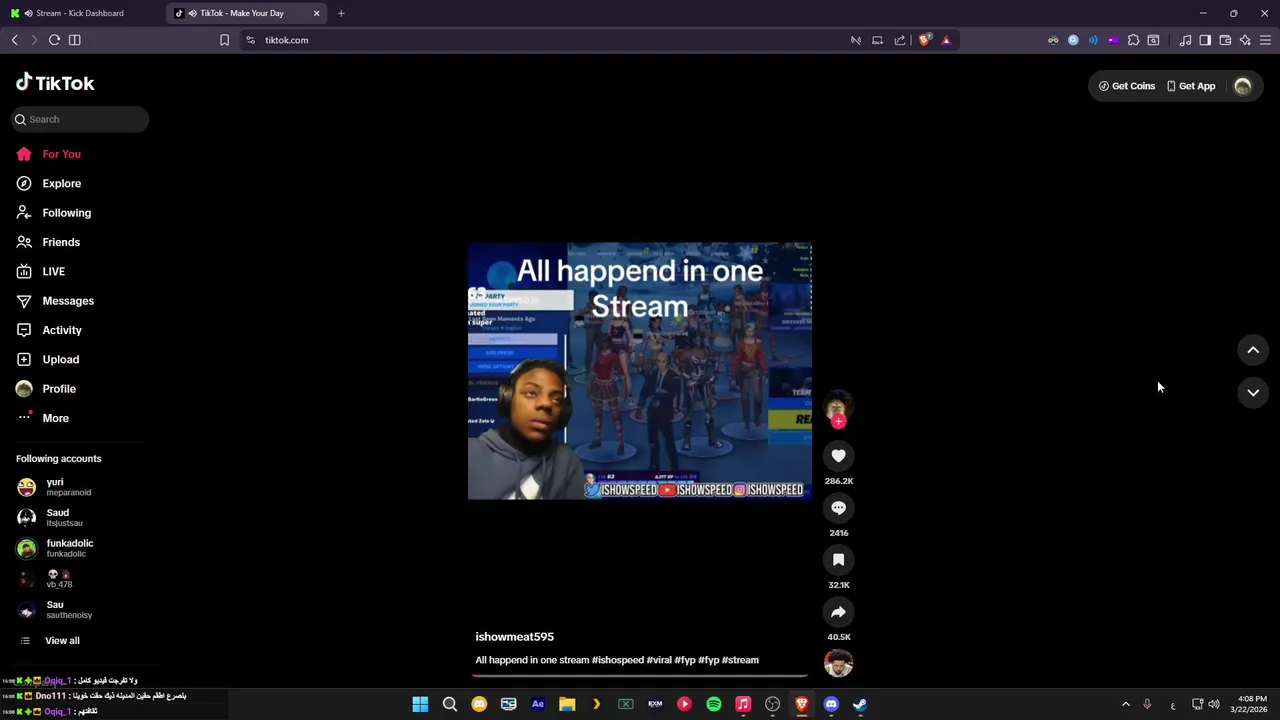Open the browser extensions puzzle icon
The height and width of the screenshot is (720, 1280).
1133,40
